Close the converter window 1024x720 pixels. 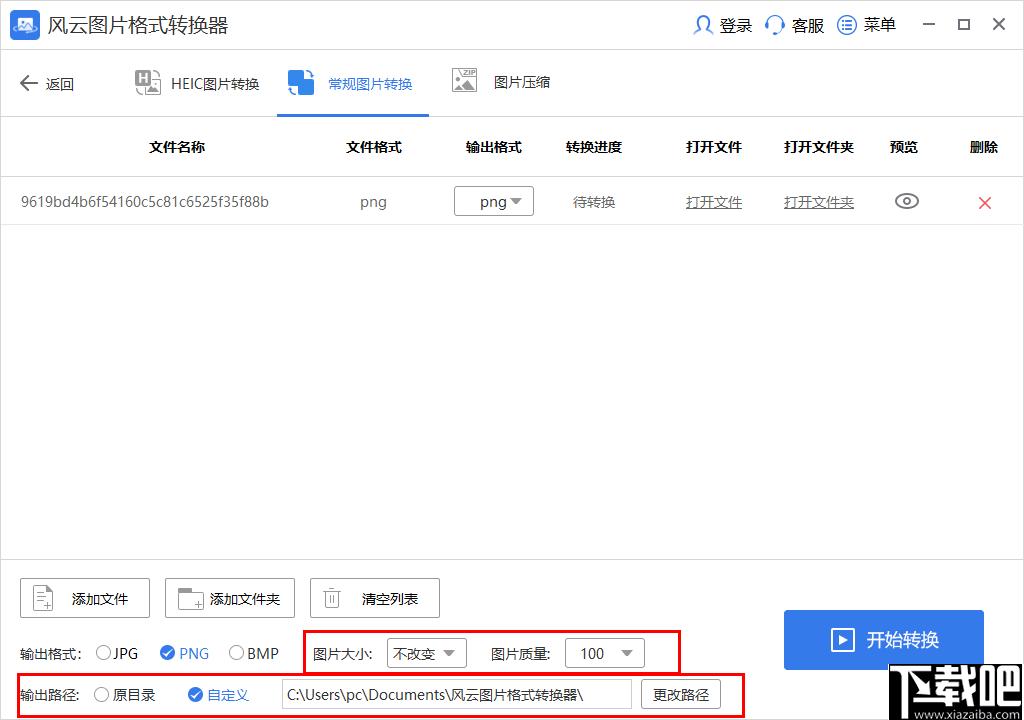point(999,25)
